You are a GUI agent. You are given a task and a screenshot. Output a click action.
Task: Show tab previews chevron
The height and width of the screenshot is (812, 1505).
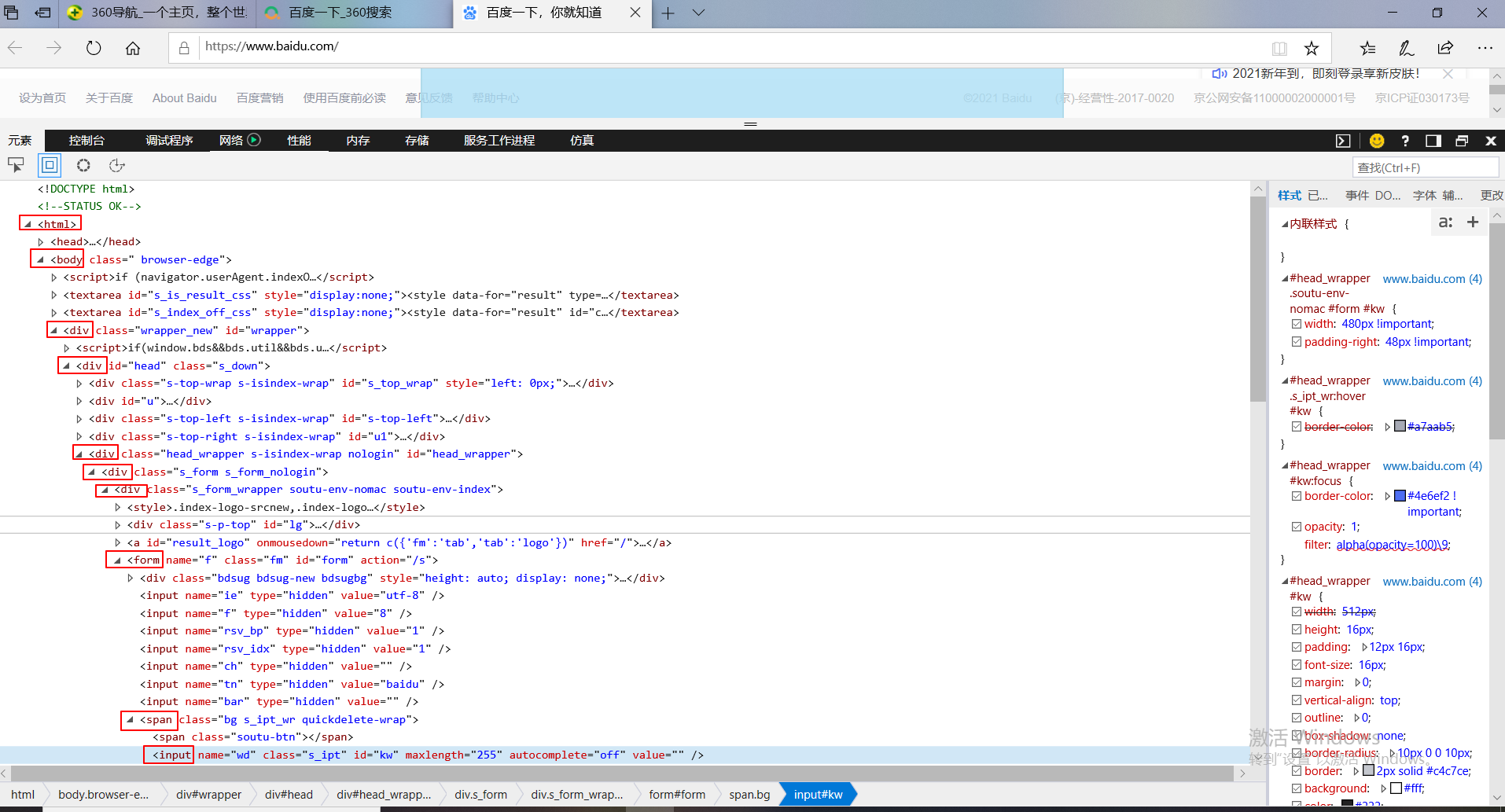(x=698, y=13)
